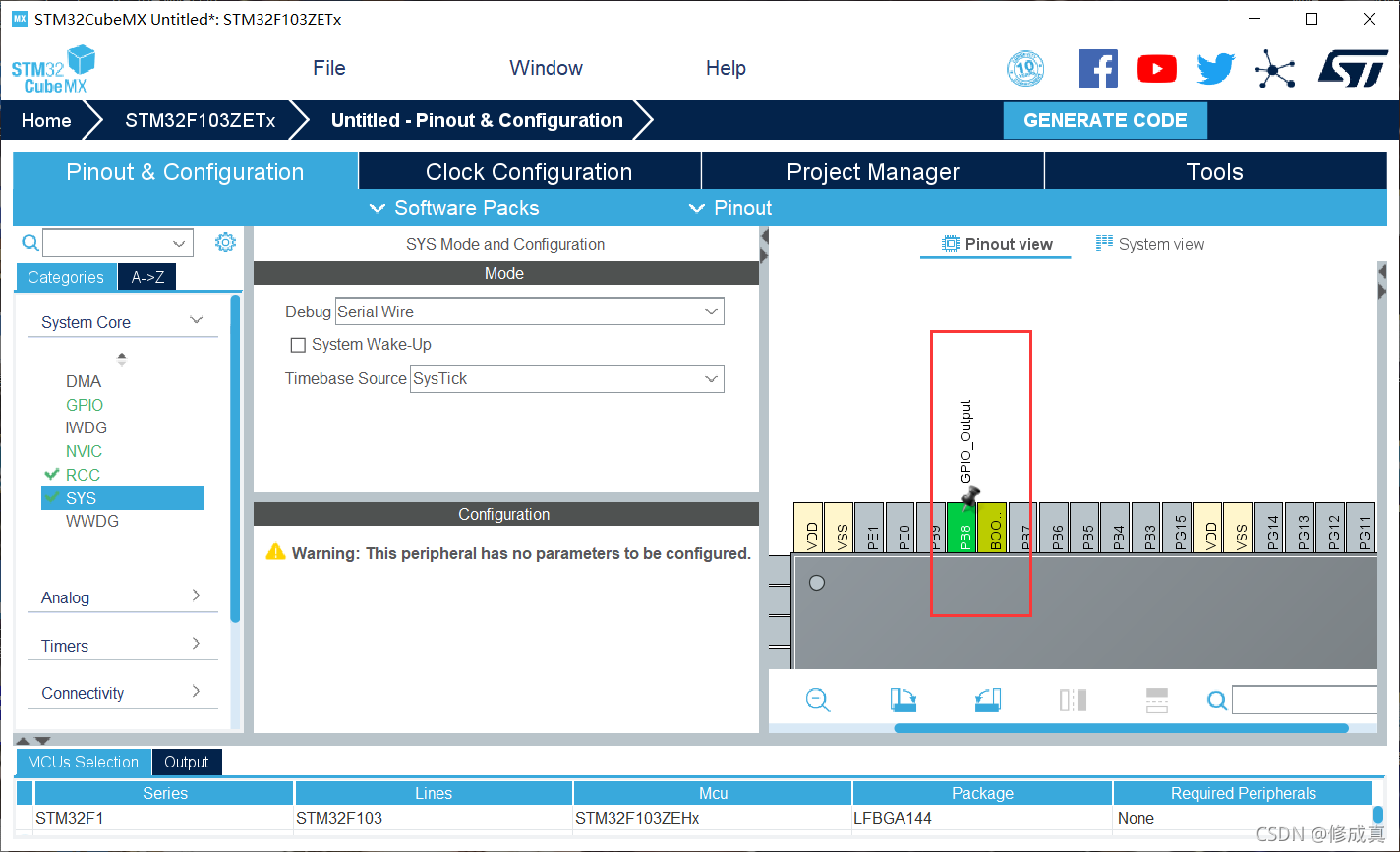Select the PG14 pin
Image resolution: width=1400 pixels, height=852 pixels.
coord(1269,528)
